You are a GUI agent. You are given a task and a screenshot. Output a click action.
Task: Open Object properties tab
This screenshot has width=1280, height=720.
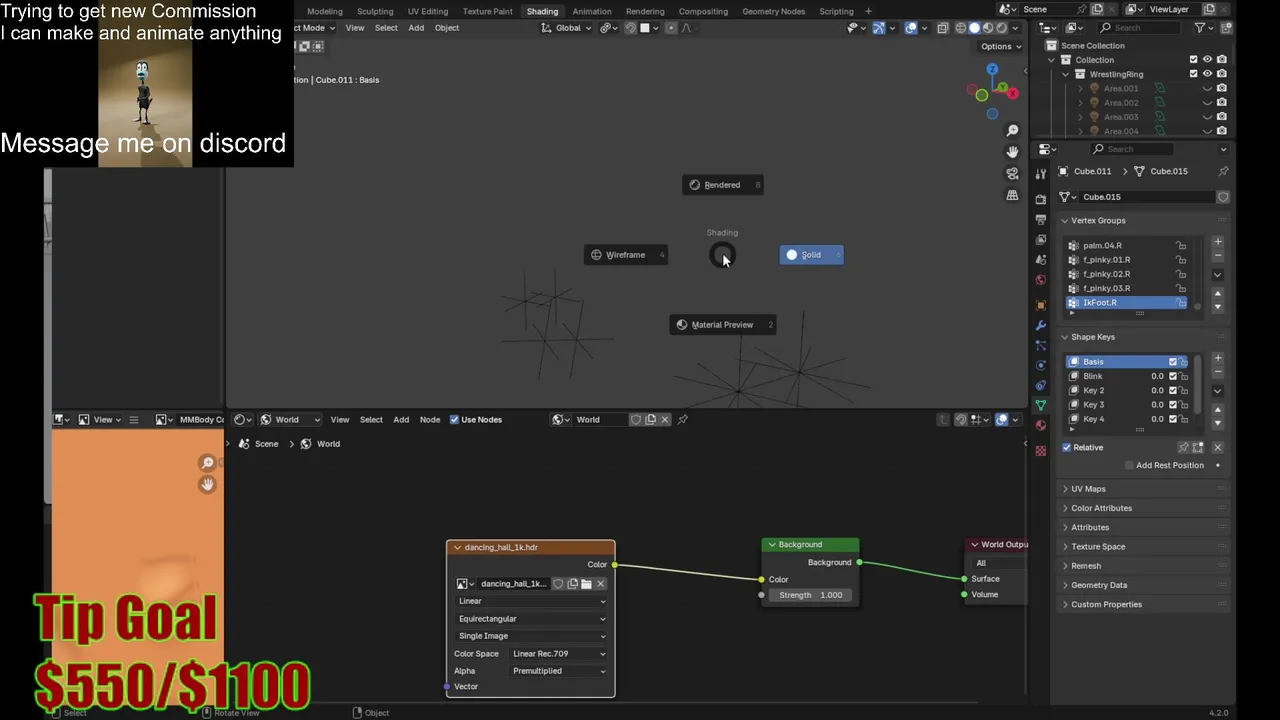(x=1041, y=305)
